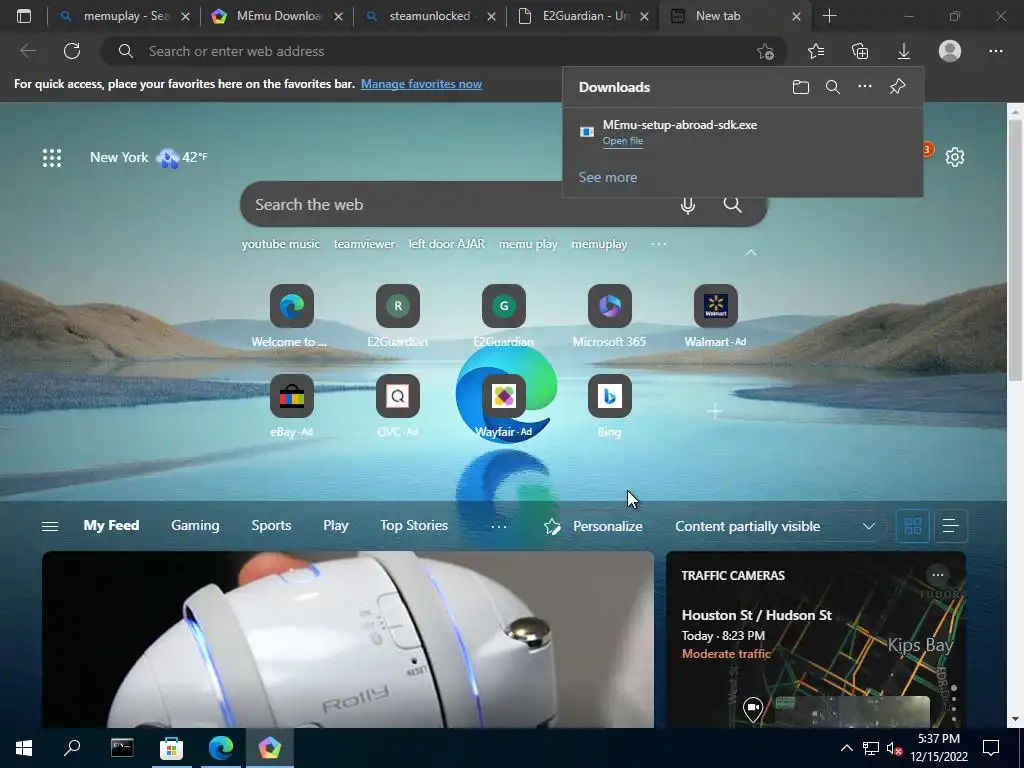Open Windows Start menu

pyautogui.click(x=24, y=748)
